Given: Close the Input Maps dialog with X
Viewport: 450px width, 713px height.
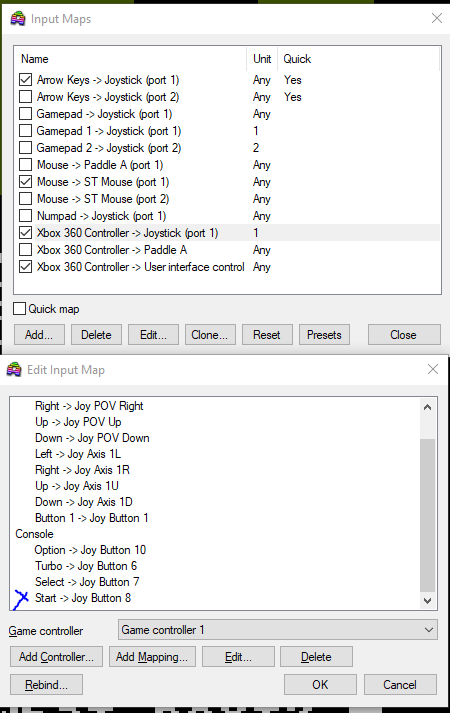Looking at the screenshot, I should (x=437, y=18).
